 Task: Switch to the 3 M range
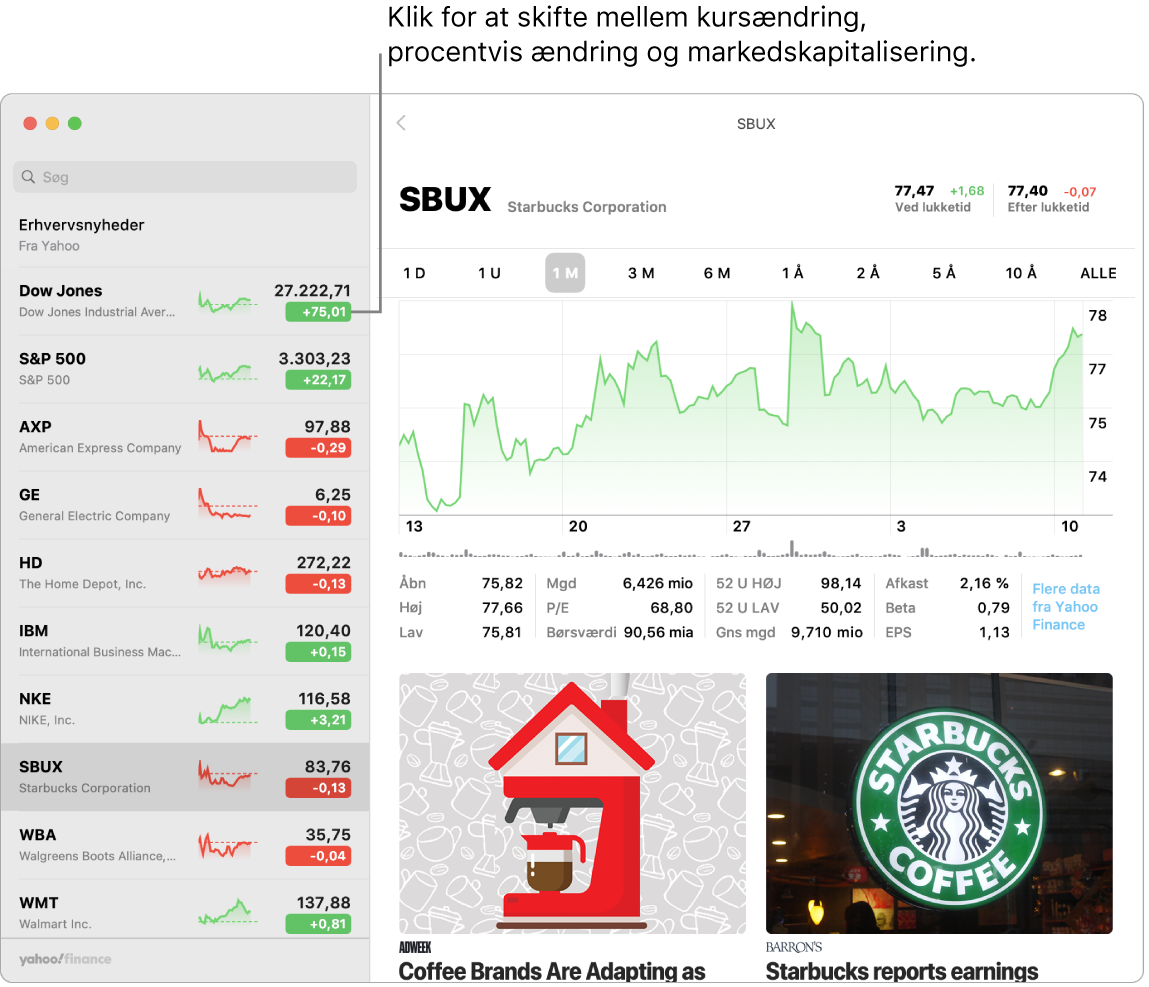point(641,273)
